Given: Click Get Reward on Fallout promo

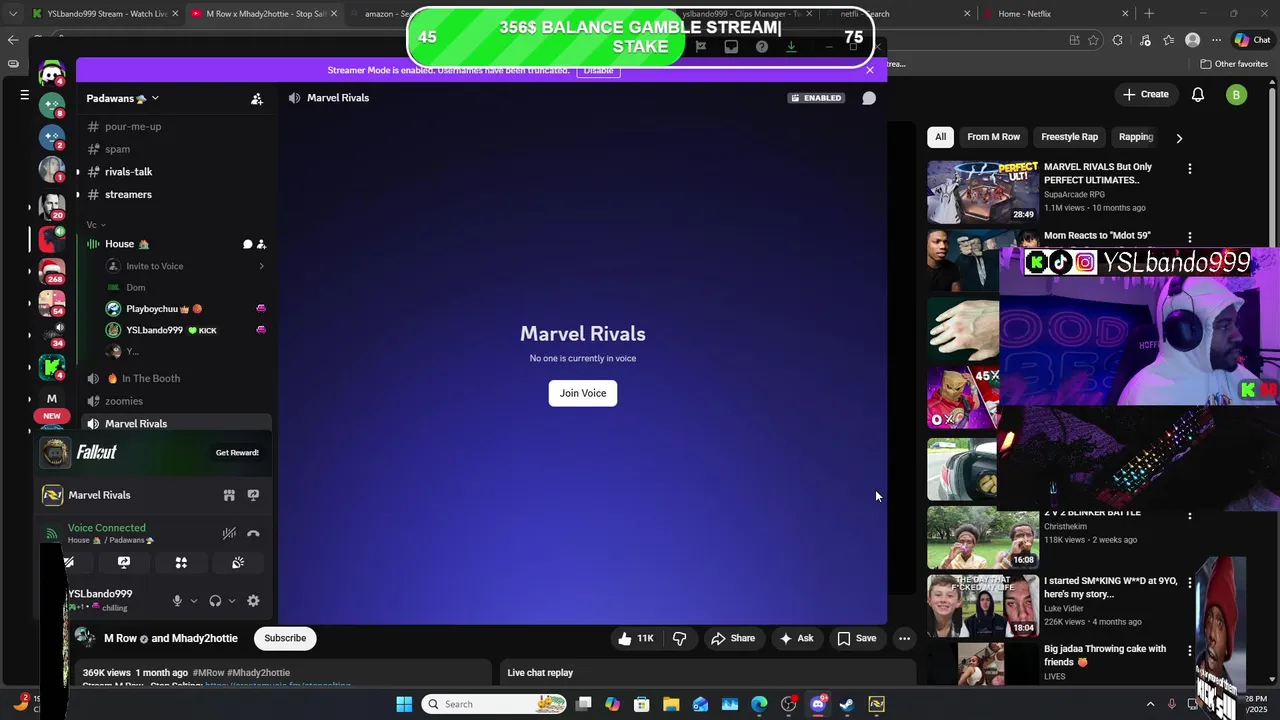Looking at the screenshot, I should click(237, 453).
